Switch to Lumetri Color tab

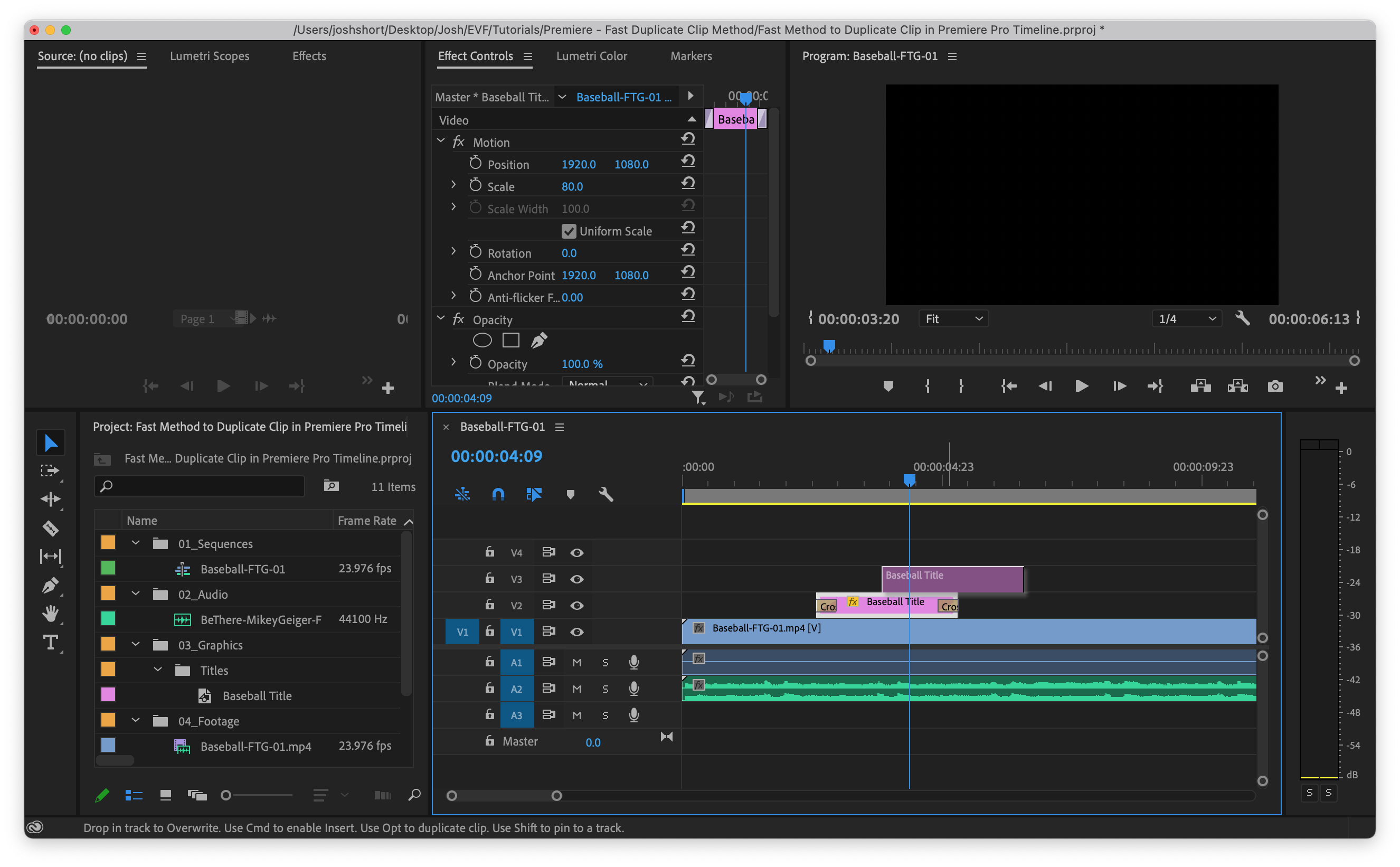click(x=592, y=56)
